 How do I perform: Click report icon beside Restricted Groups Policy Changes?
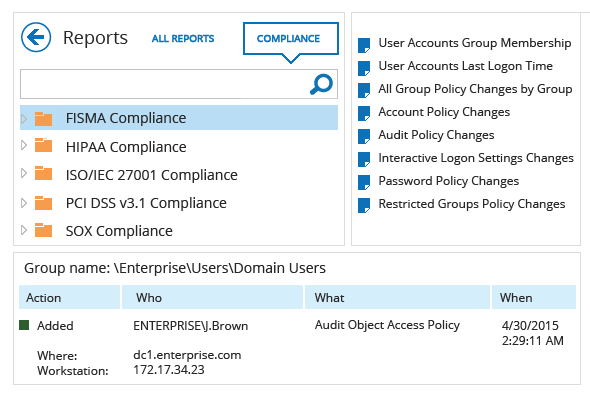(x=364, y=205)
